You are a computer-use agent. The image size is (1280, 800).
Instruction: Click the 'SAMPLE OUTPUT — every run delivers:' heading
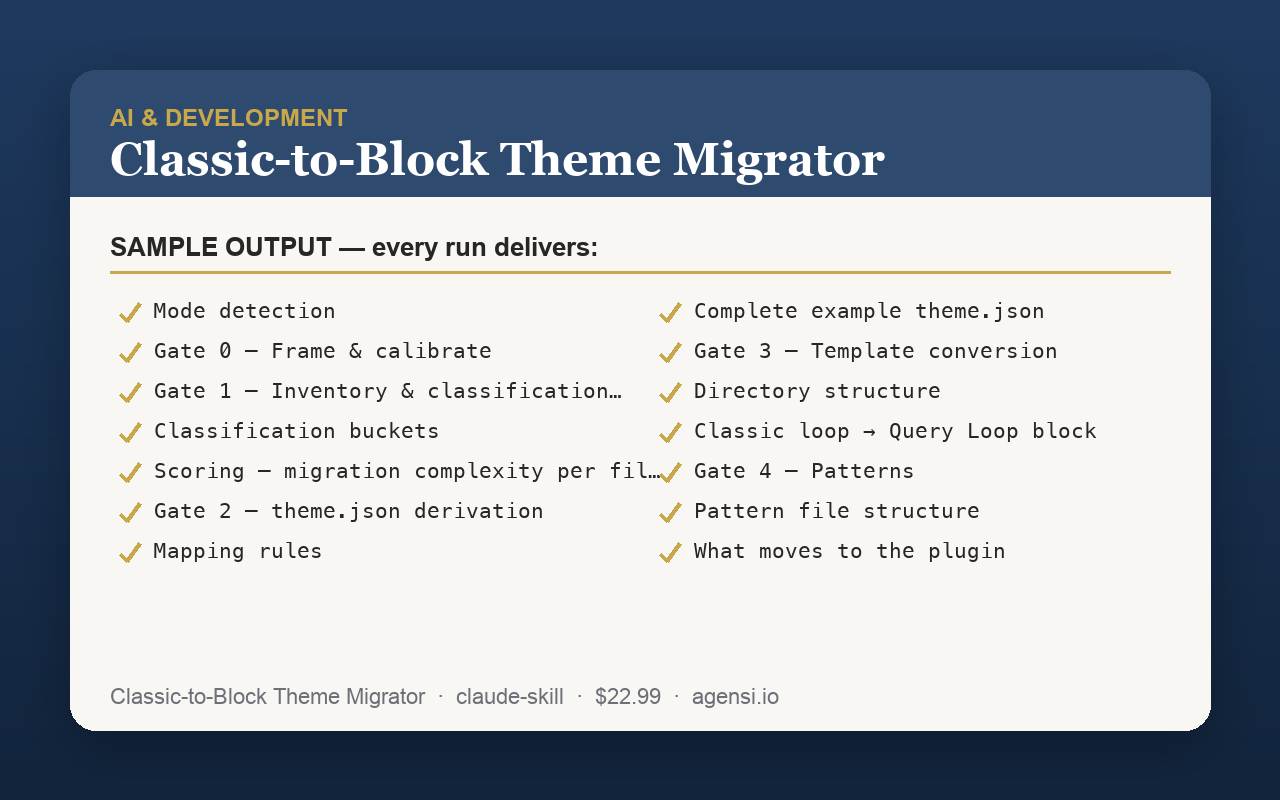coord(354,247)
